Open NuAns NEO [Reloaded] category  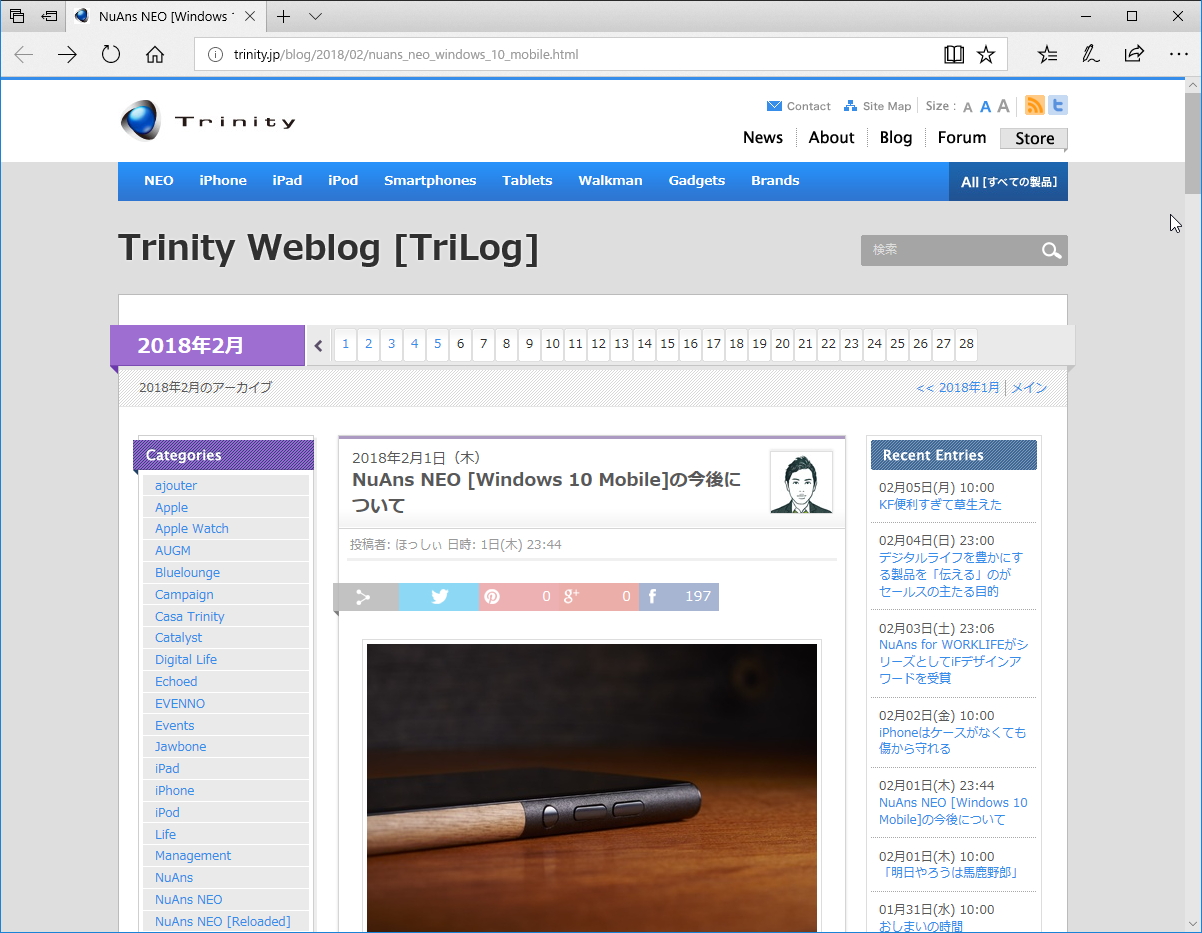coord(223,922)
